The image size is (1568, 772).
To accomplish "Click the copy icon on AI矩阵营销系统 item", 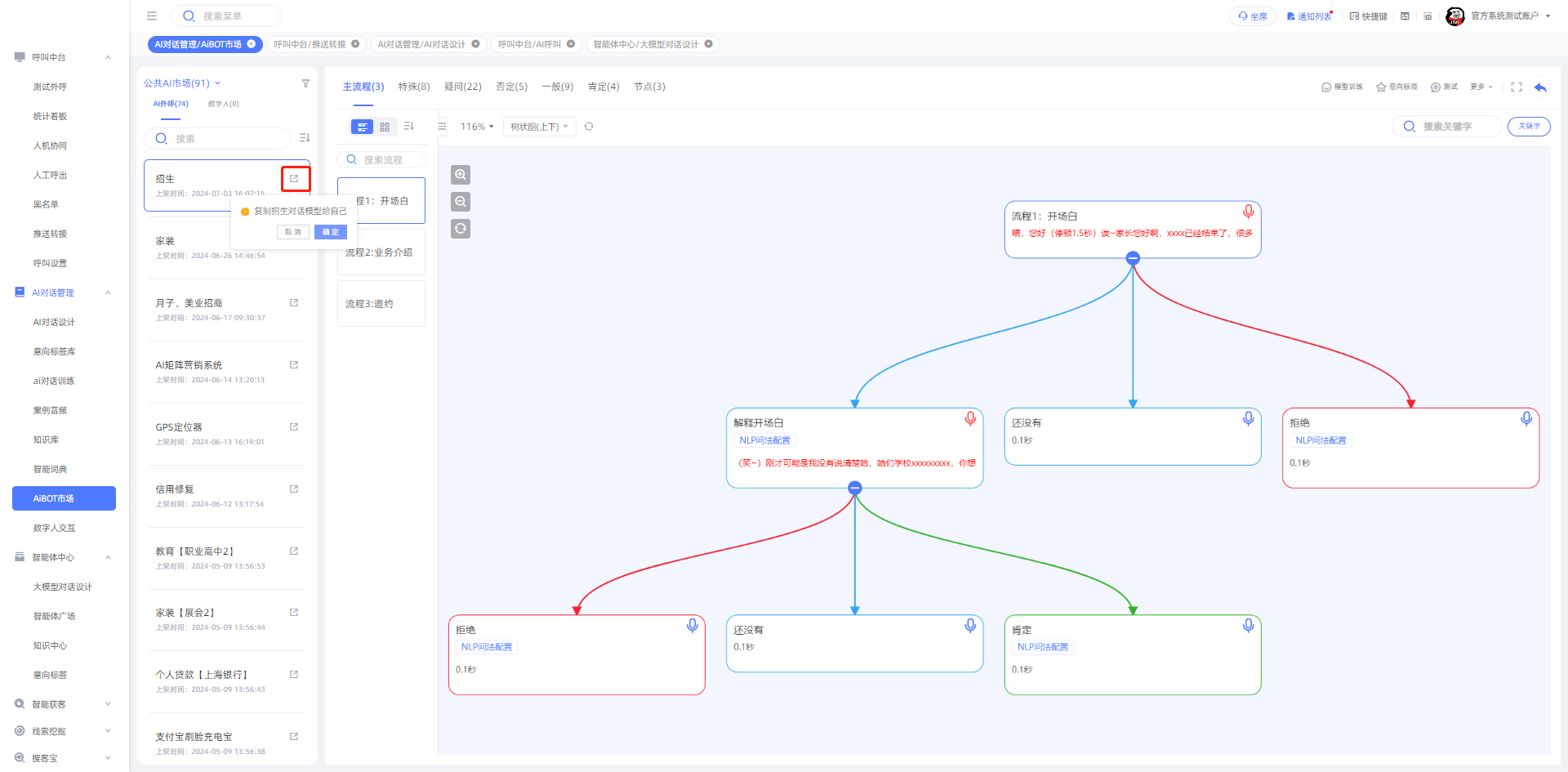I will pyautogui.click(x=294, y=364).
